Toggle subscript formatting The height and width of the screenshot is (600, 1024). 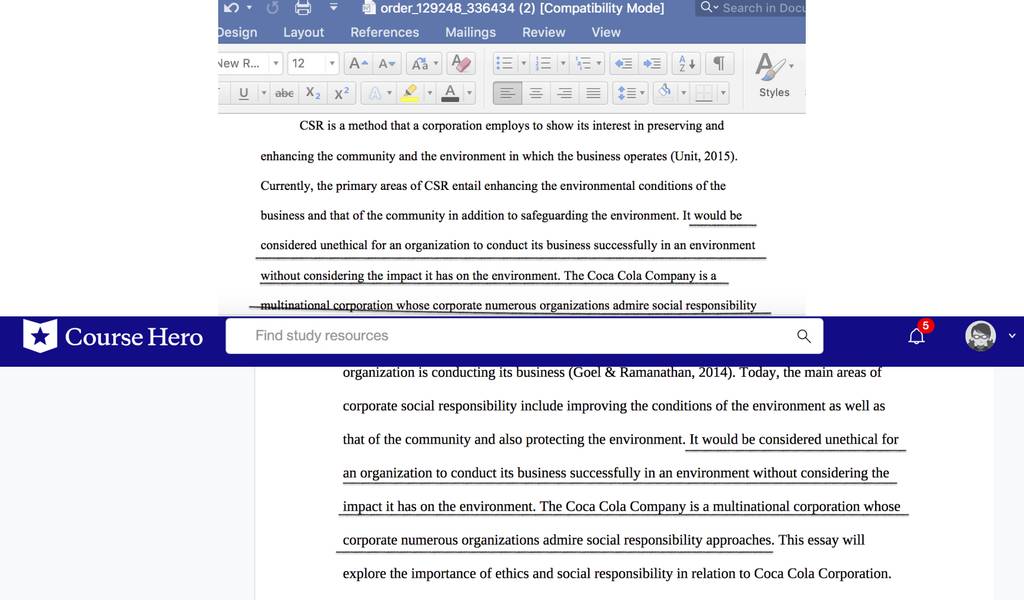pos(313,93)
